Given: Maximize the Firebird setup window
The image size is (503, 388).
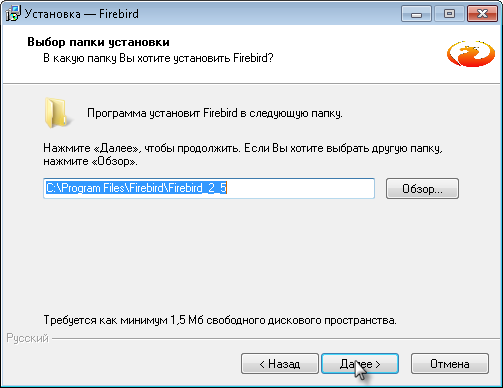Looking at the screenshot, I should click(449, 14).
